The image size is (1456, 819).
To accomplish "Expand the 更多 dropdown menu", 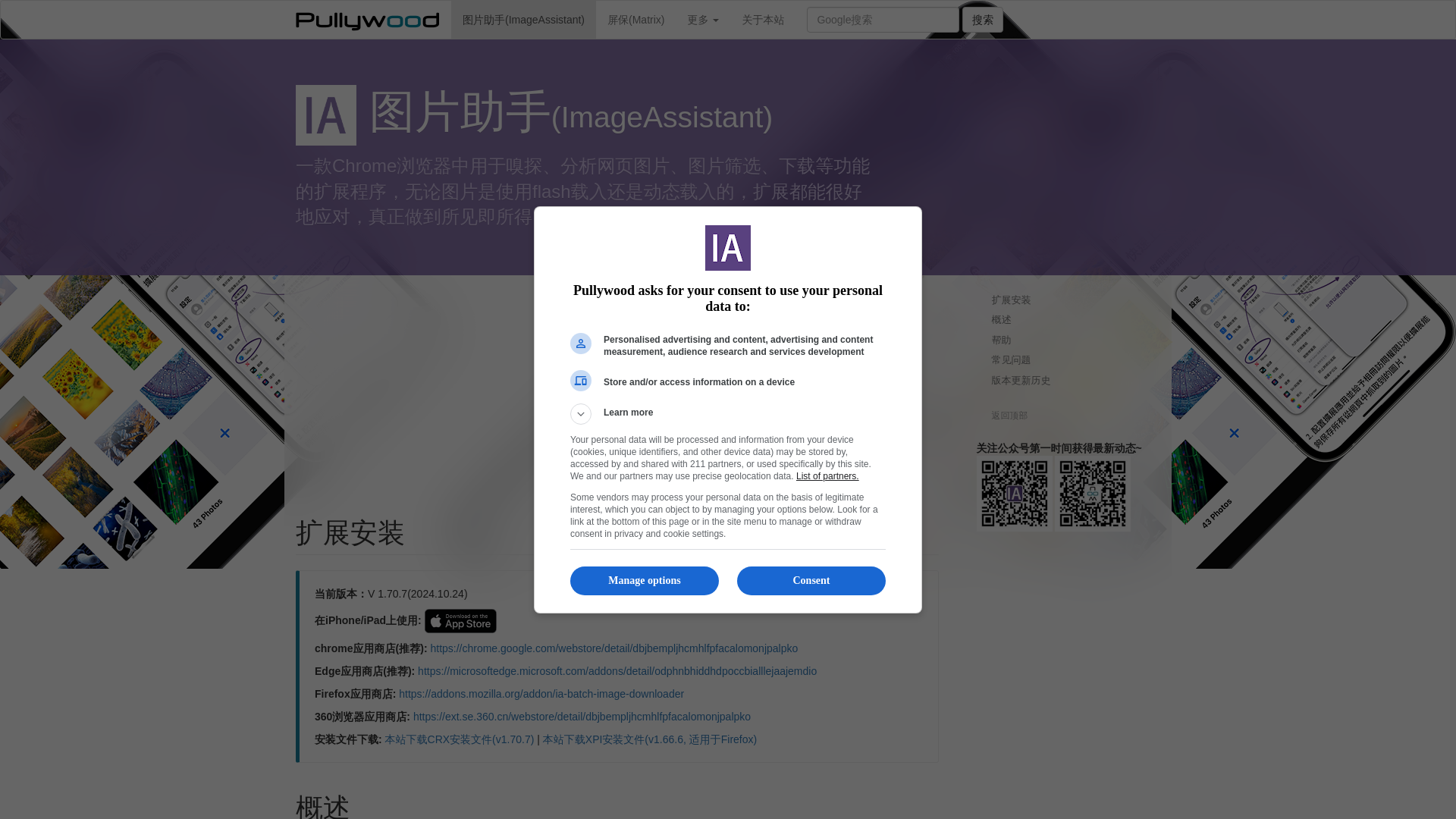I will click(702, 20).
